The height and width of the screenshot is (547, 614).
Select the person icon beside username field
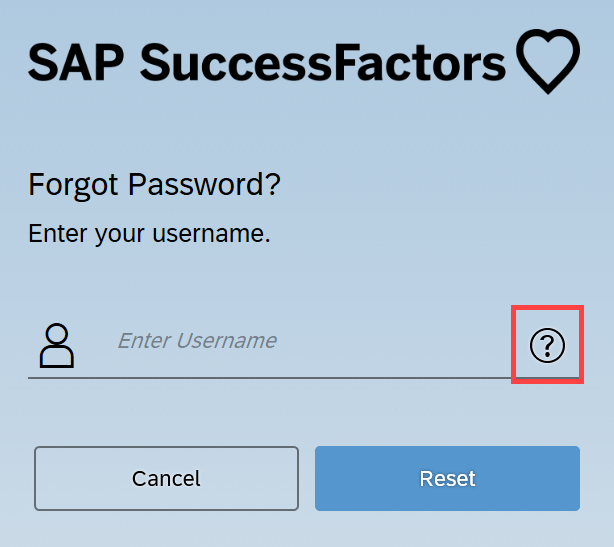(57, 346)
